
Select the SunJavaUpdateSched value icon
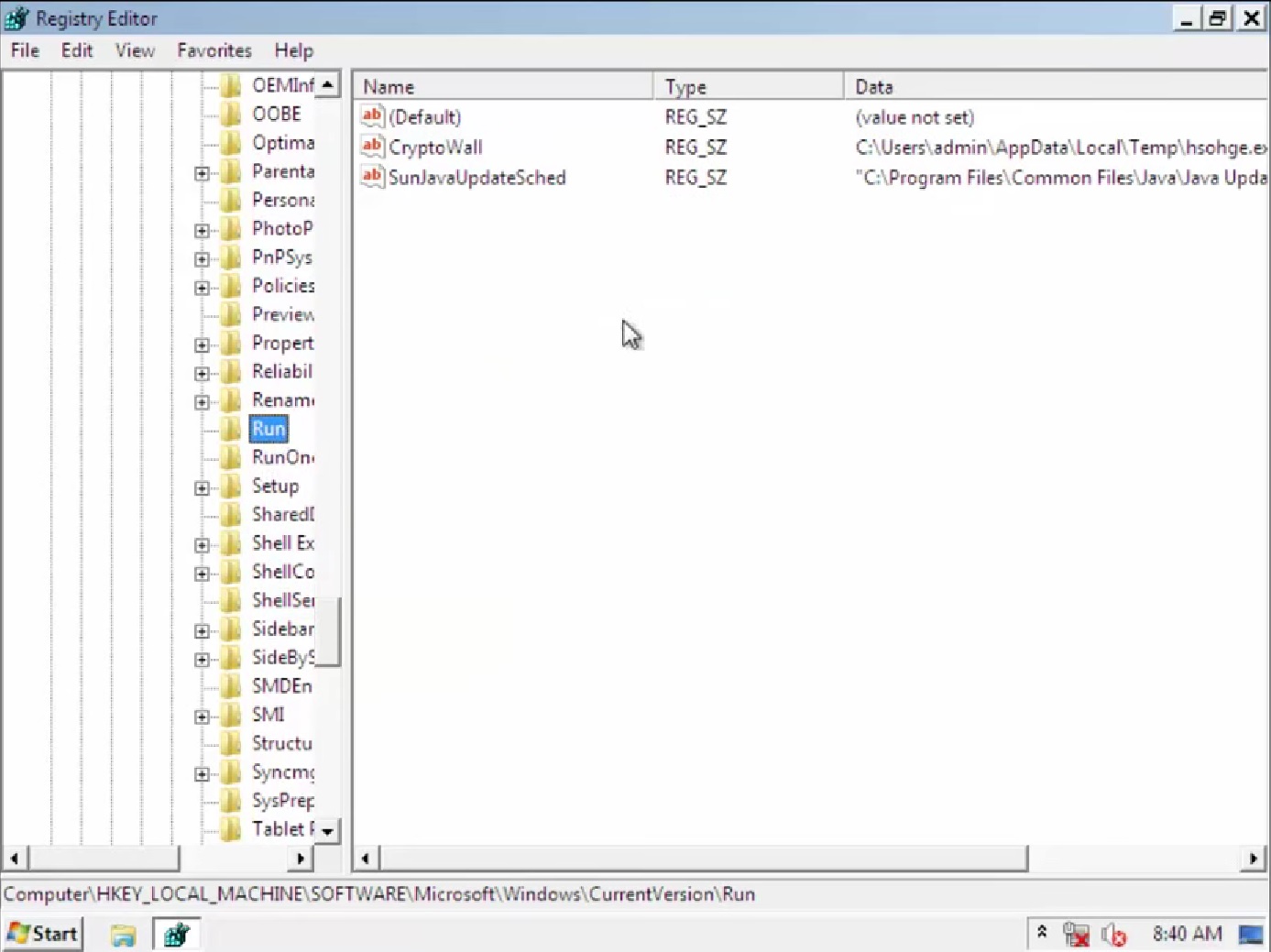(372, 177)
